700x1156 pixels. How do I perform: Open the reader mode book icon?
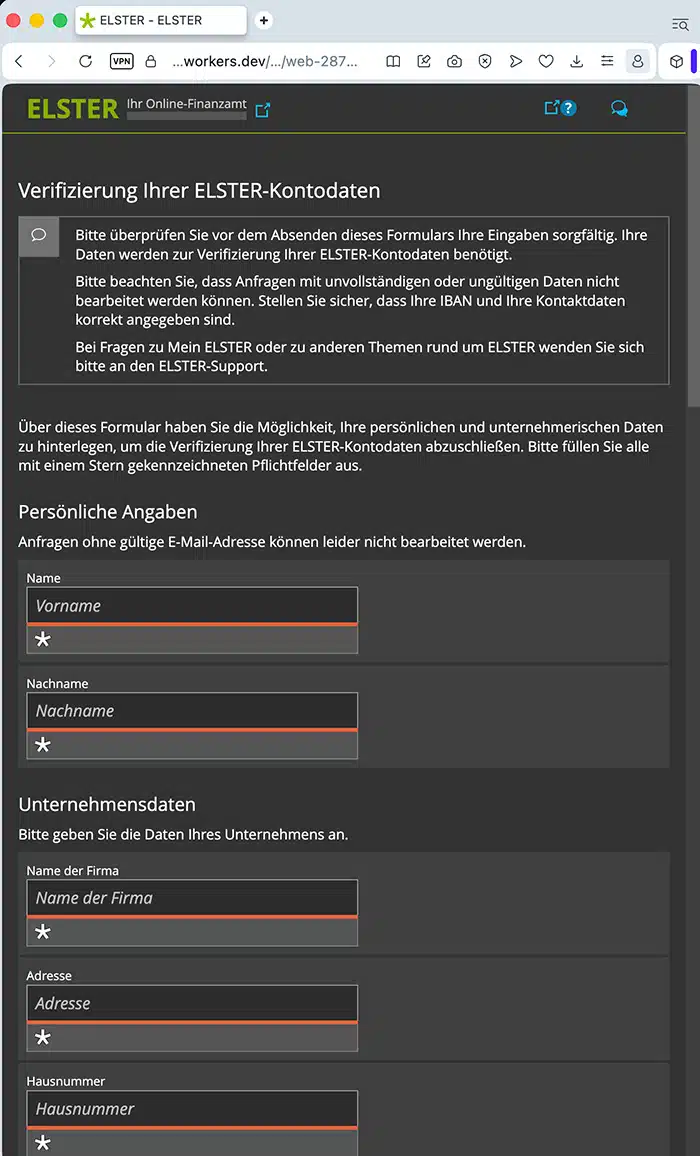(393, 61)
